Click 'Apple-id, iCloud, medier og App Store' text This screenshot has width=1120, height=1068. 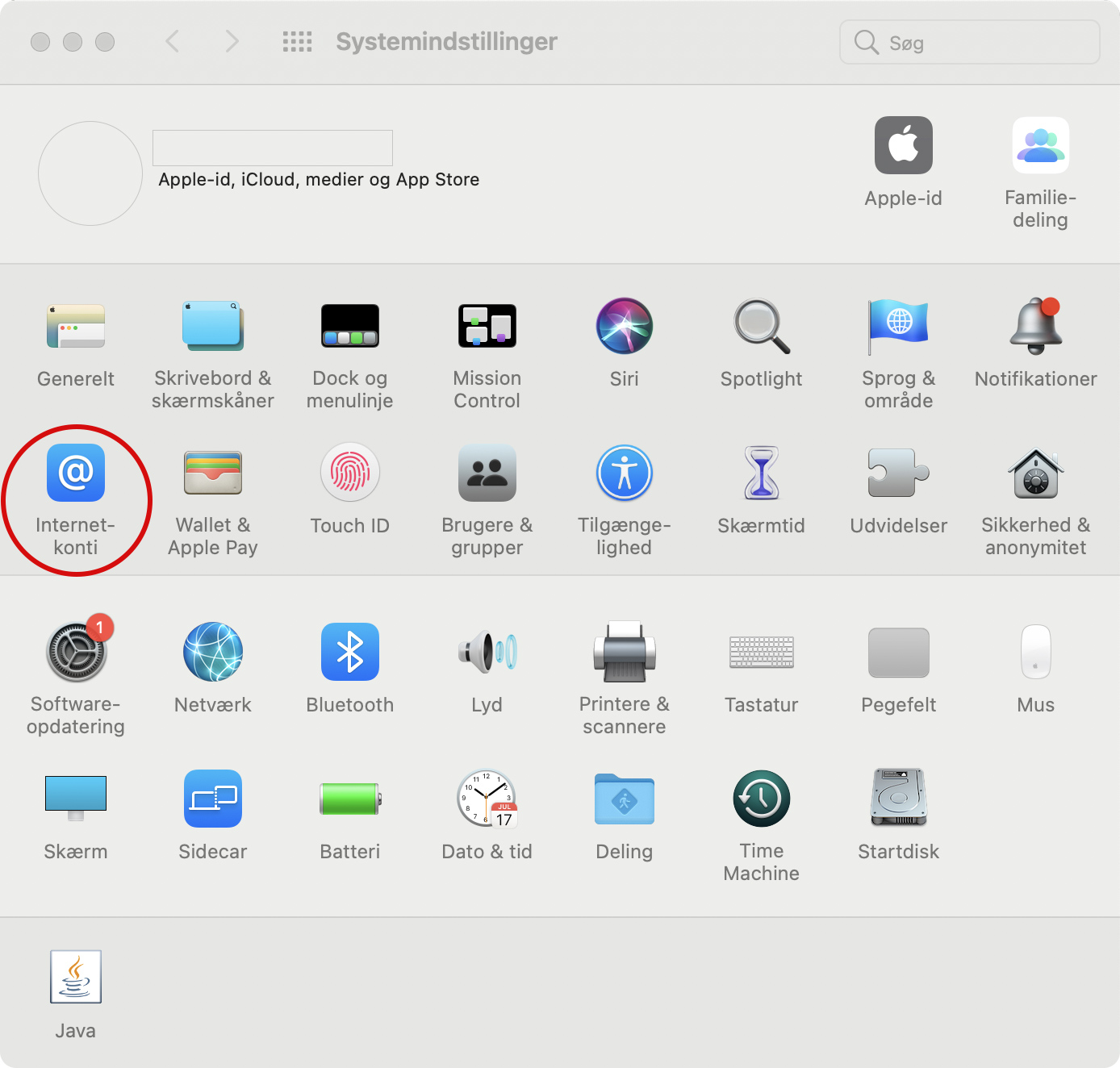click(x=319, y=179)
